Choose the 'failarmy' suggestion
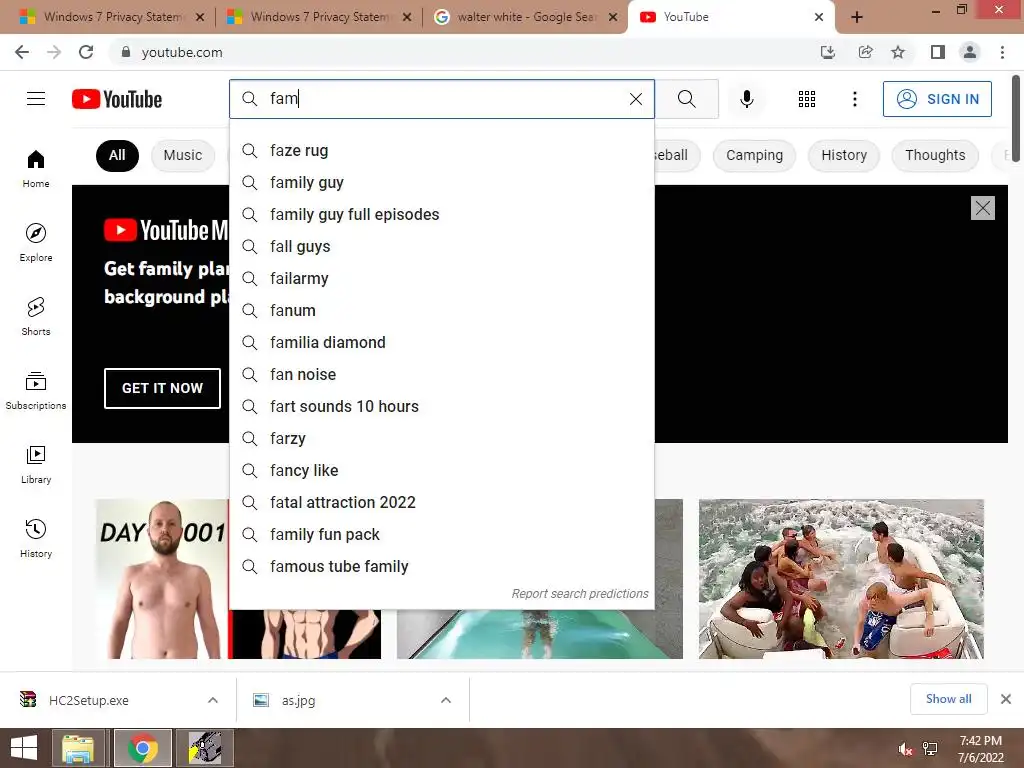This screenshot has width=1024, height=768. coord(442,279)
